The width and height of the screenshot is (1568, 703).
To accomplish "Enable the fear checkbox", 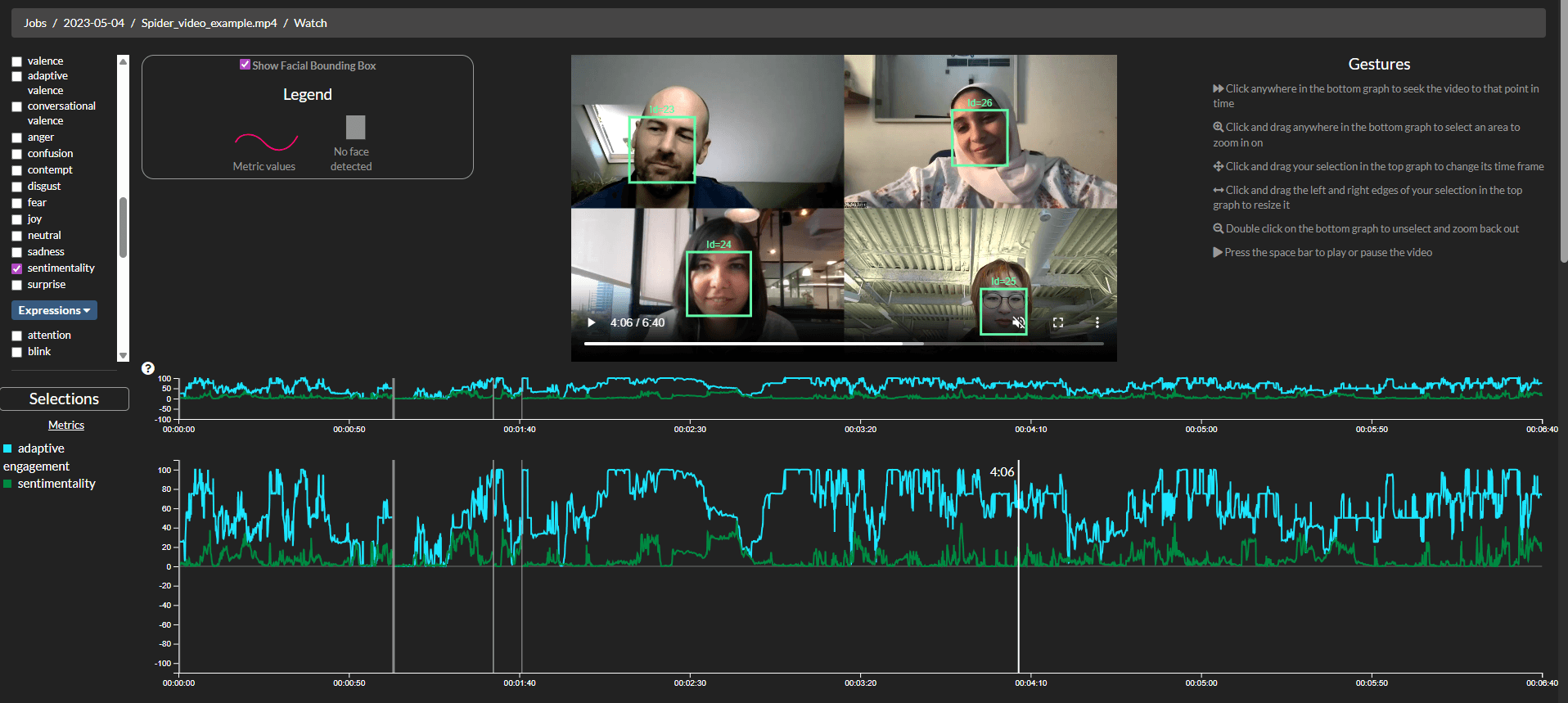I will [16, 203].
